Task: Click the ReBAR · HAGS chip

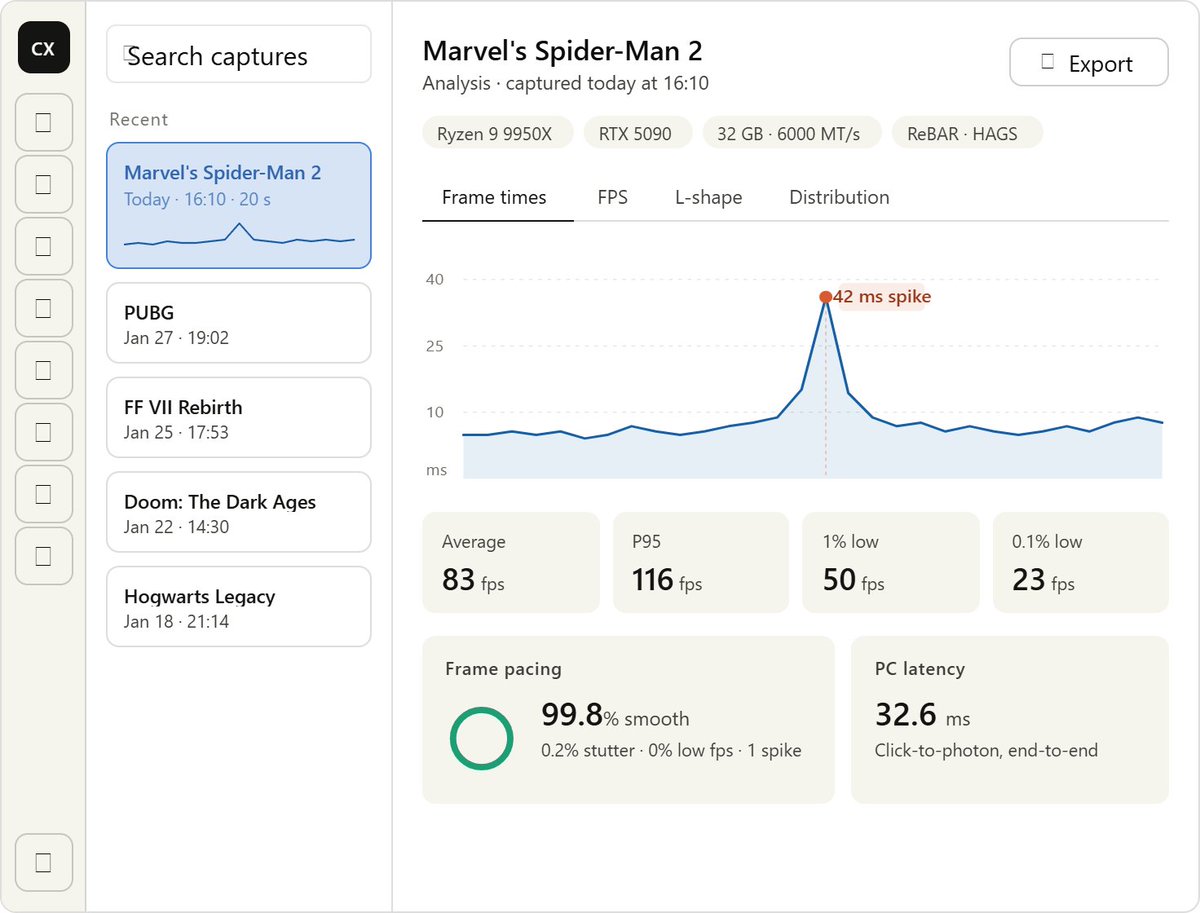Action: (x=968, y=133)
